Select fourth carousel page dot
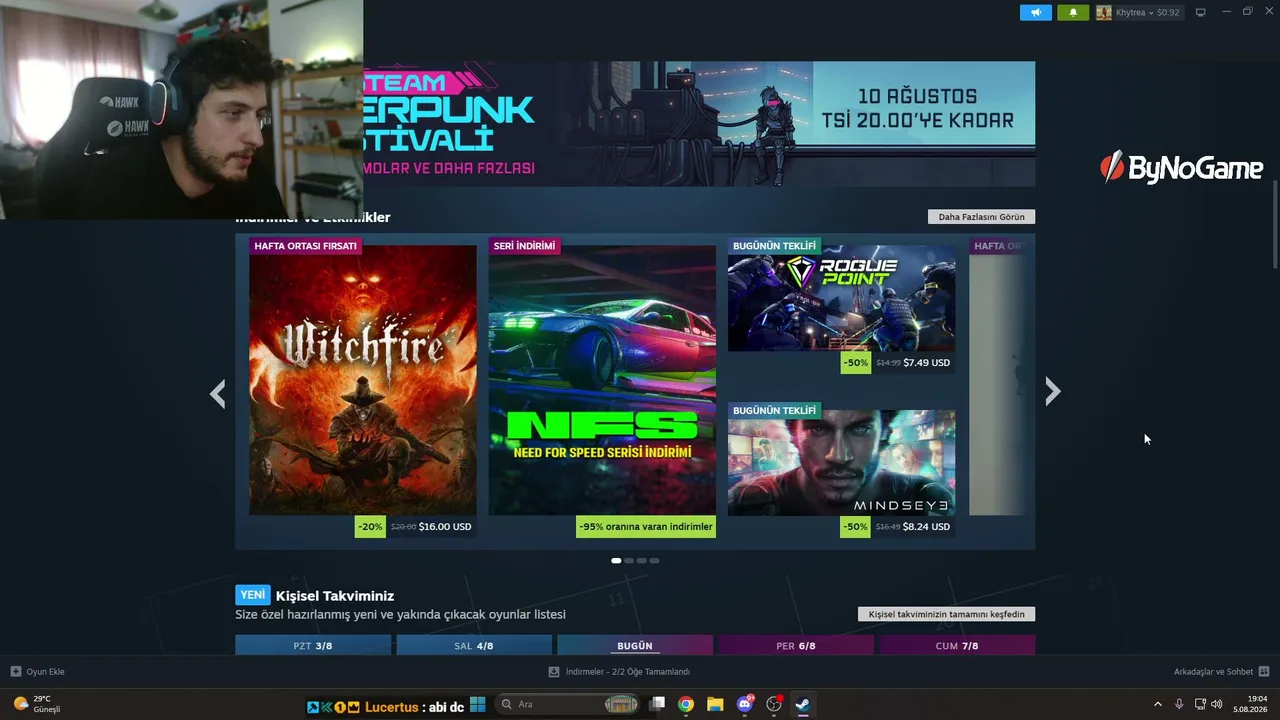This screenshot has width=1280, height=720. [655, 561]
